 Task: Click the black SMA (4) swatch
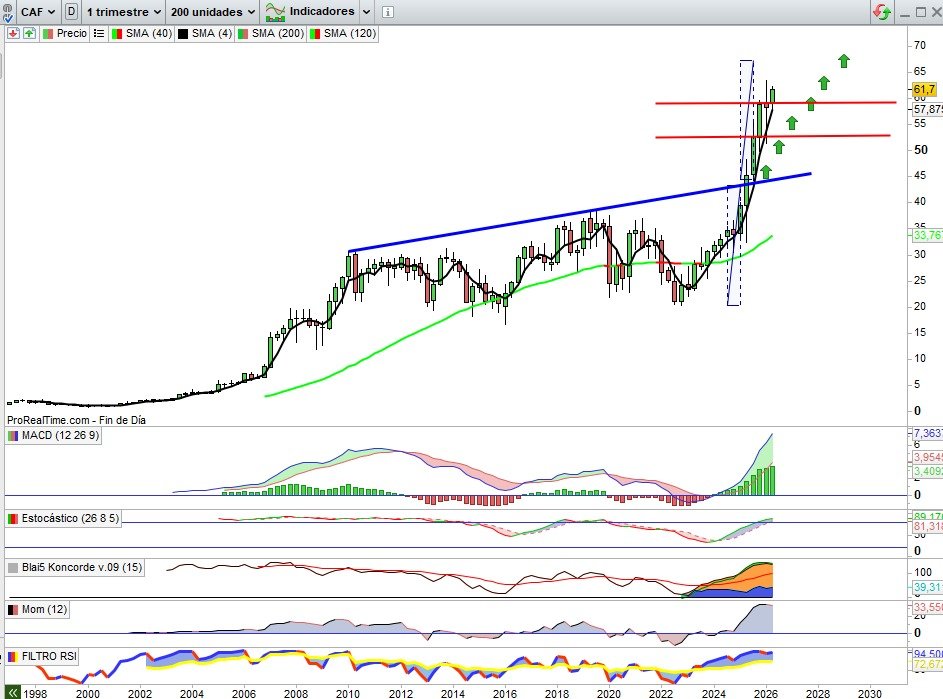click(183, 34)
